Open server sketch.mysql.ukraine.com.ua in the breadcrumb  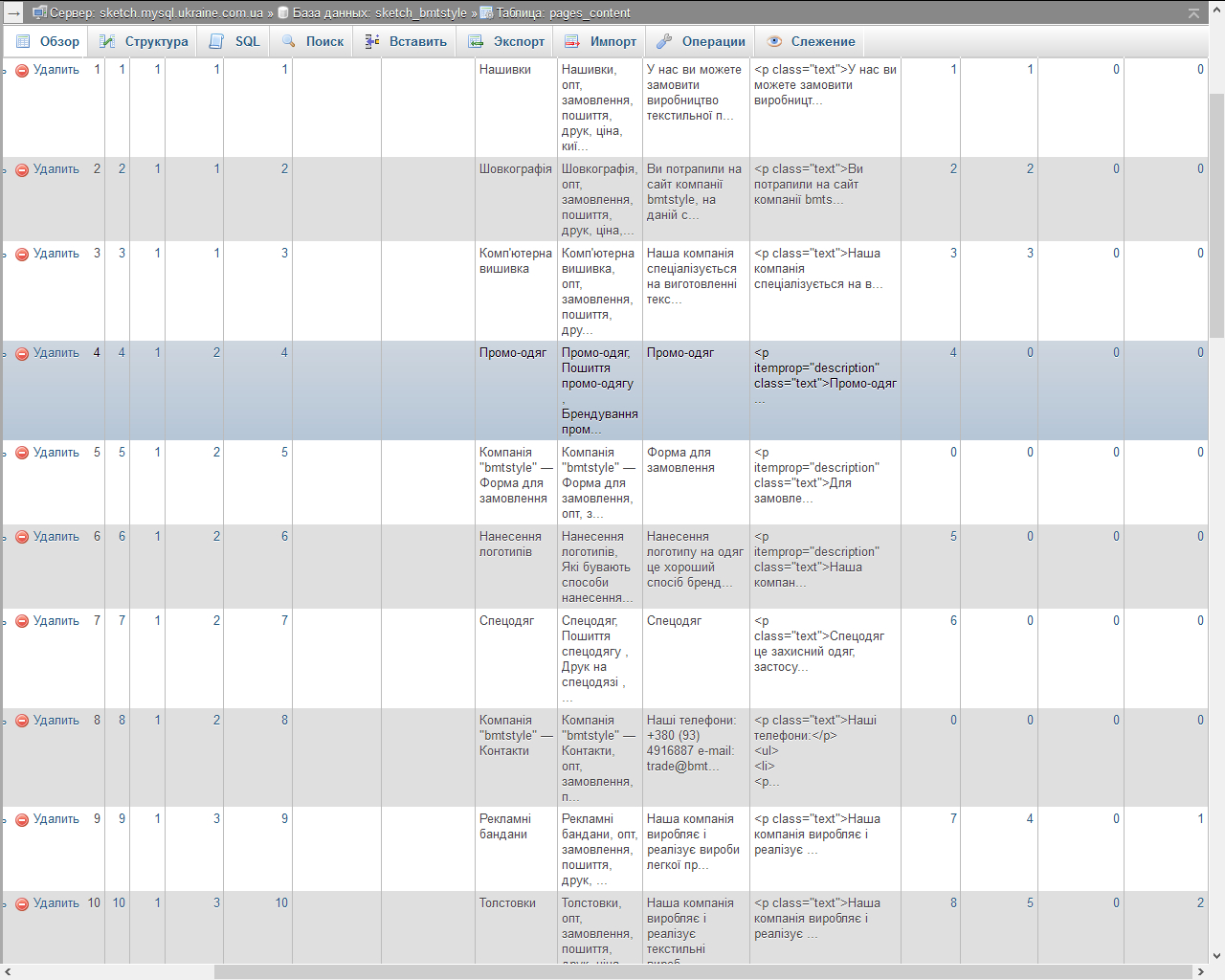point(180,13)
